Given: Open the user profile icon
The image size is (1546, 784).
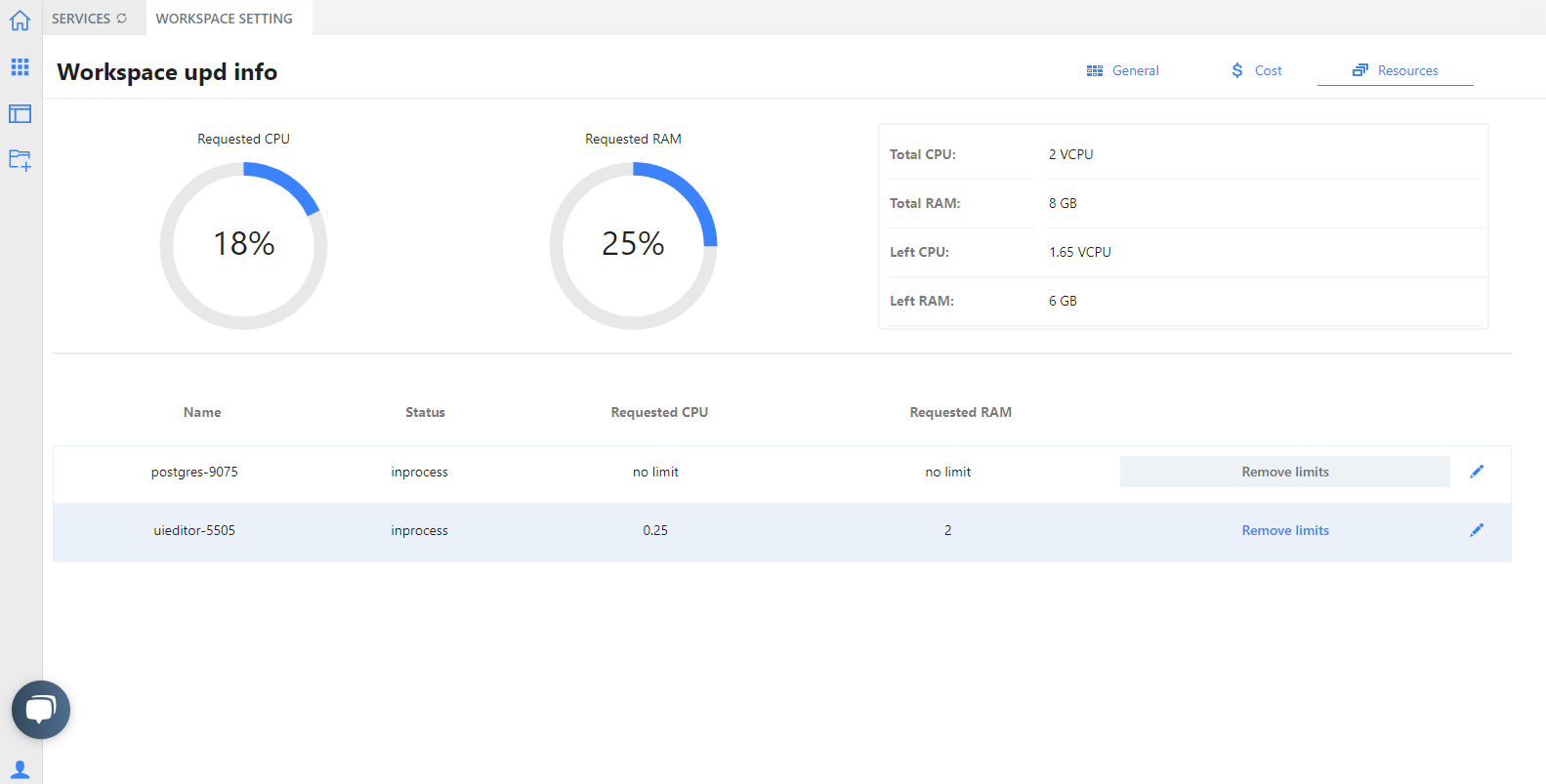Looking at the screenshot, I should (20, 769).
